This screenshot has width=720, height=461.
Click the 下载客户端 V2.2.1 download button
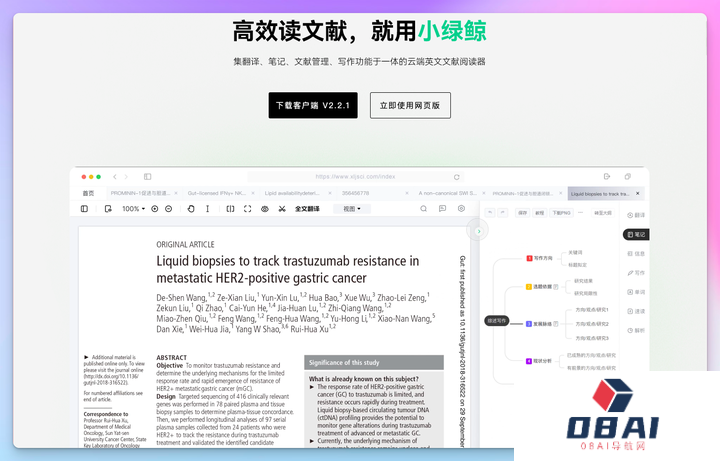(313, 105)
